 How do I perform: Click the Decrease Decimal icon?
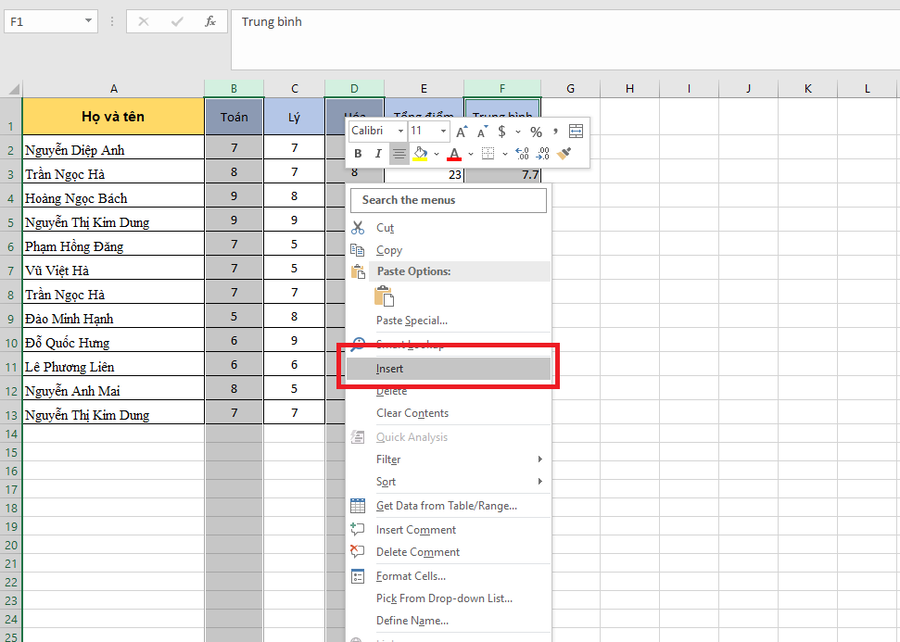point(543,154)
